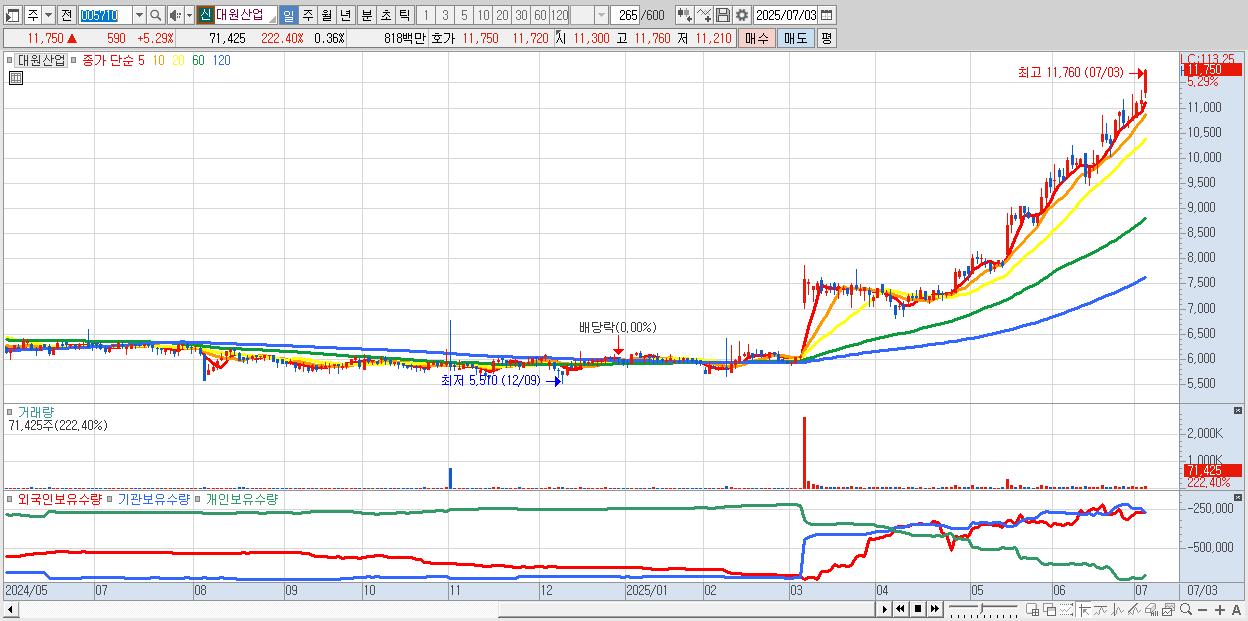Click the rewind replay button

pos(901,609)
